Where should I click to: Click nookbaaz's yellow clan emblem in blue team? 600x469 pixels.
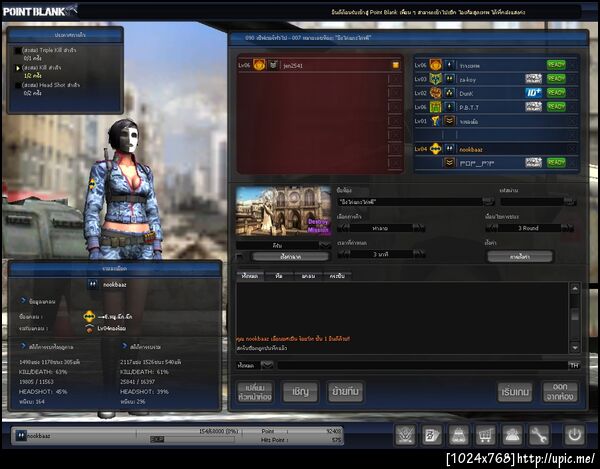pyautogui.click(x=435, y=149)
